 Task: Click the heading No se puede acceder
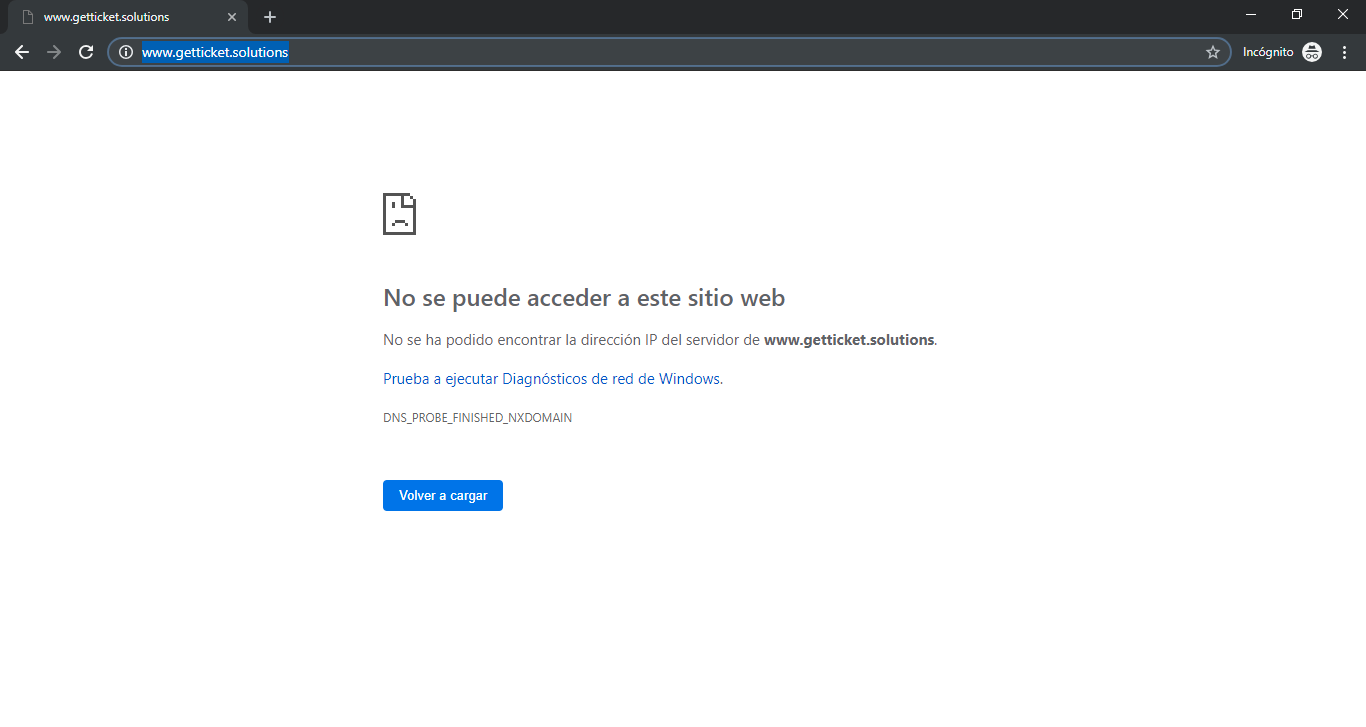(584, 298)
